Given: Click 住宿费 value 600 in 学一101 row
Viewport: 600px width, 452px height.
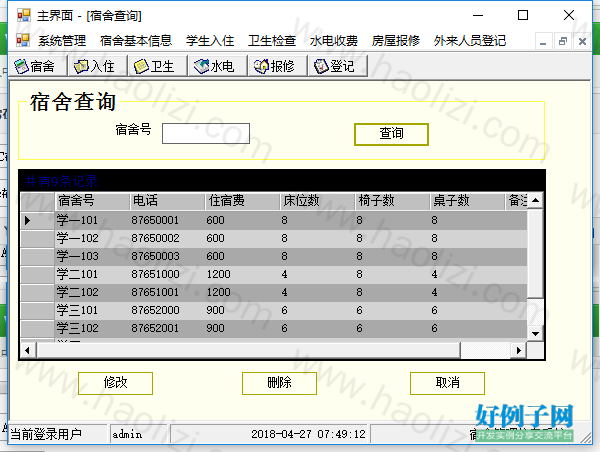Looking at the screenshot, I should tap(215, 220).
